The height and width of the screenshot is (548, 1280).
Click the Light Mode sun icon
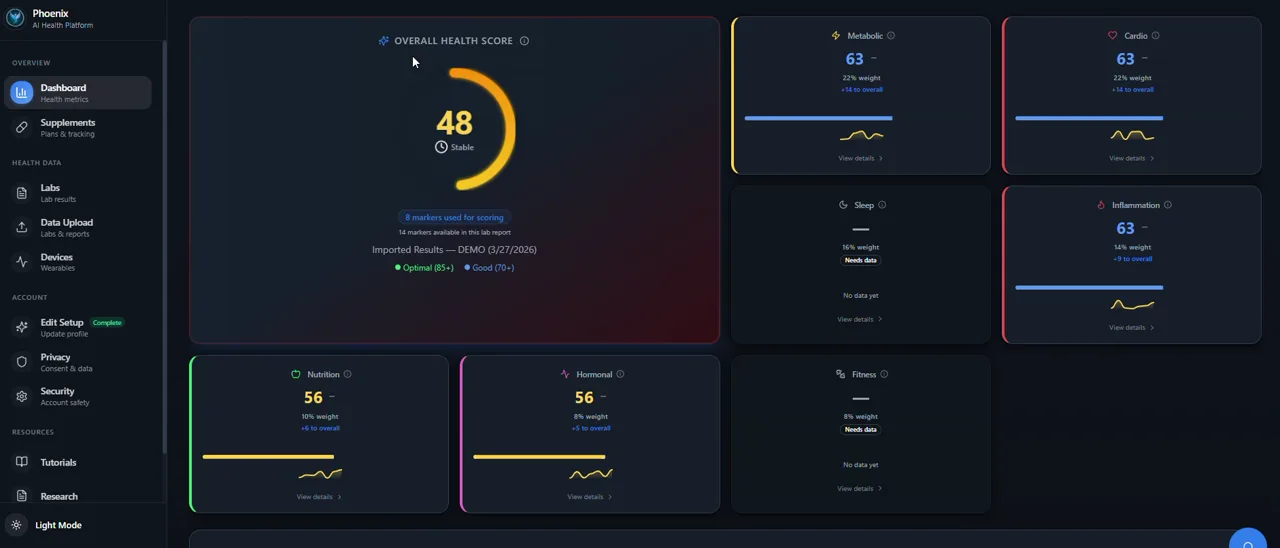[x=16, y=525]
